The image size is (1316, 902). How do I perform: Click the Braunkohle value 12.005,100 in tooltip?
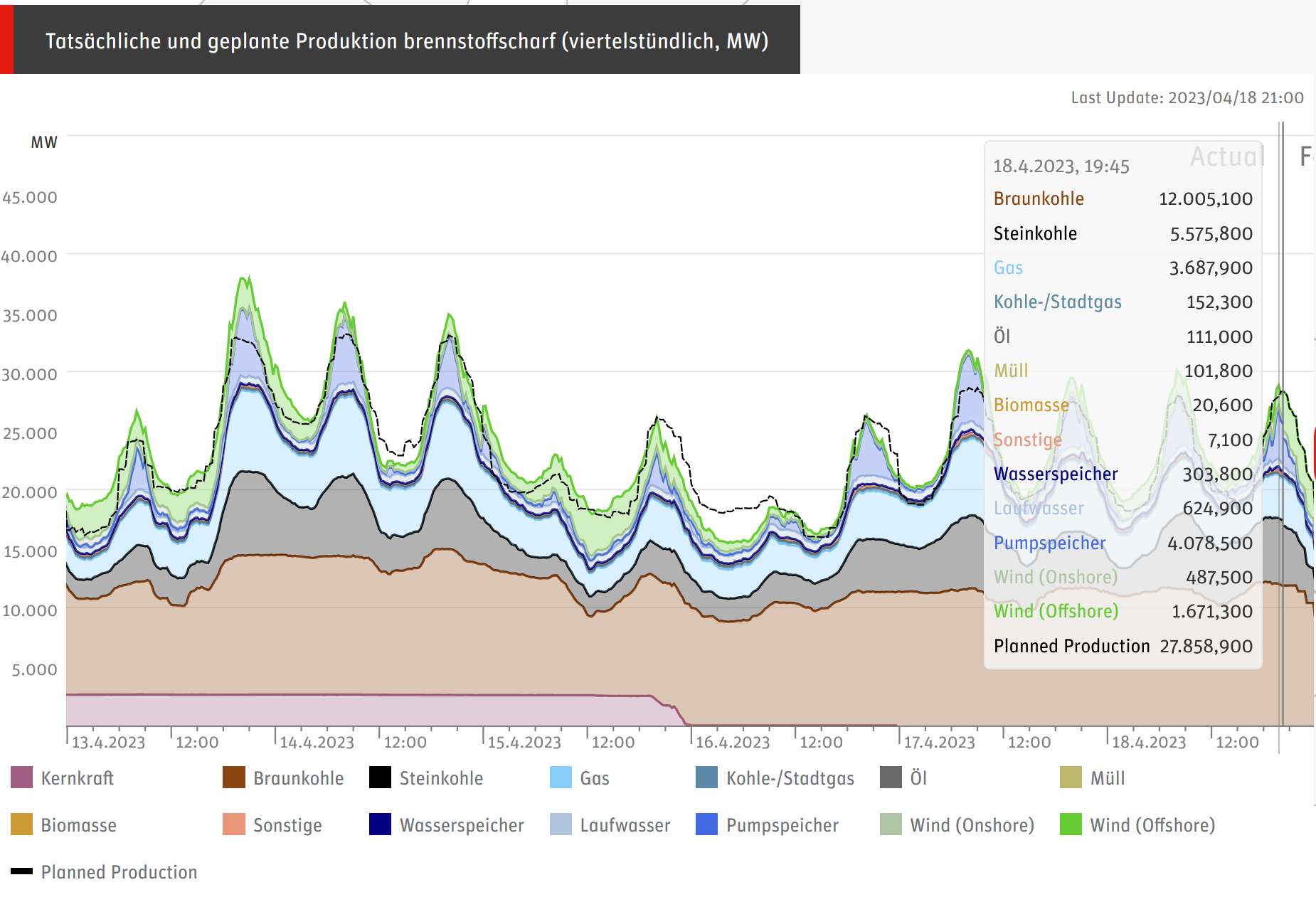coord(1206,198)
